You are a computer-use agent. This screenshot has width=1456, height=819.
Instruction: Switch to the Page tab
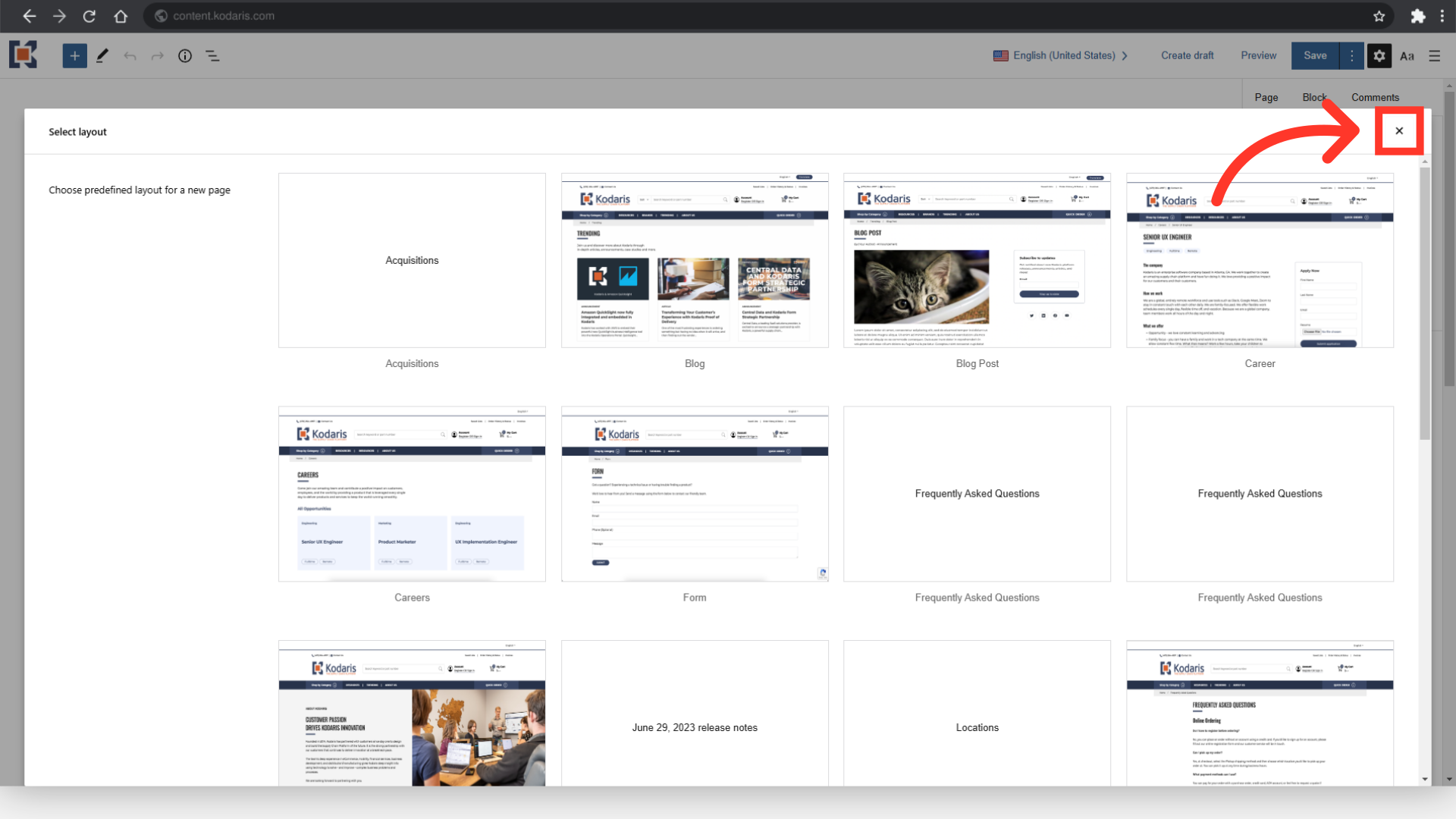(1266, 97)
